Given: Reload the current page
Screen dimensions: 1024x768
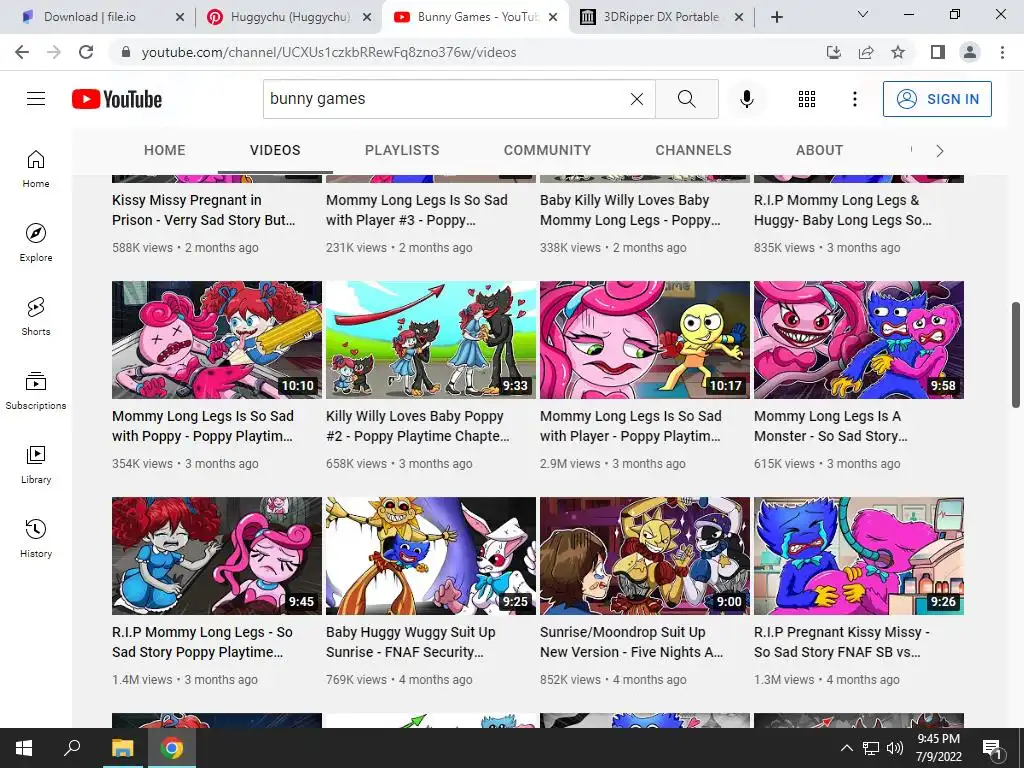Looking at the screenshot, I should (86, 52).
